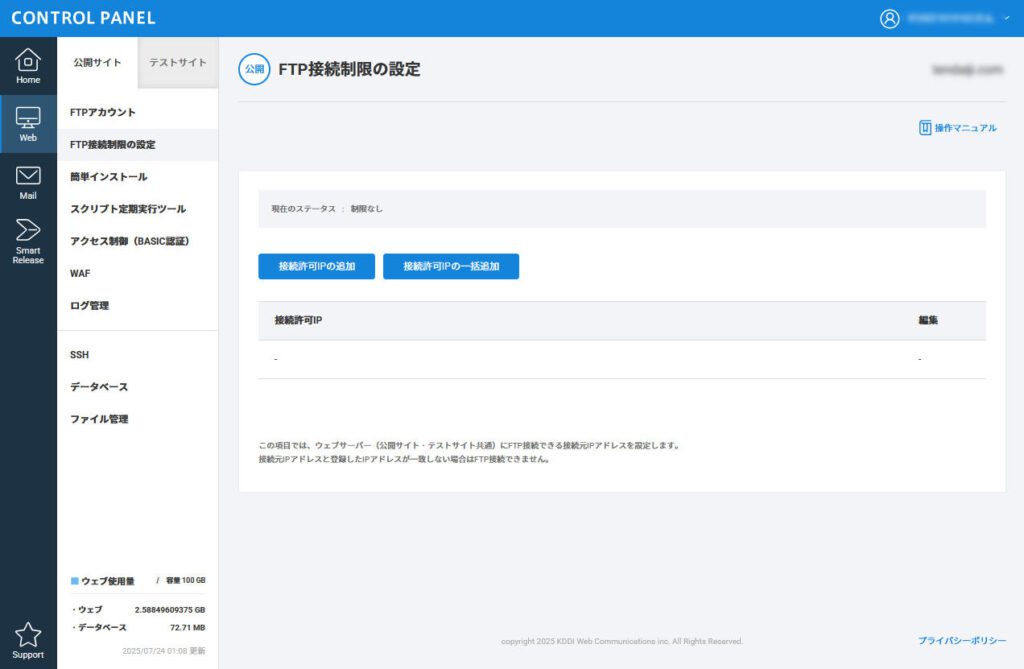
Task: Open the 操作マニュアル manual link
Action: pos(957,128)
